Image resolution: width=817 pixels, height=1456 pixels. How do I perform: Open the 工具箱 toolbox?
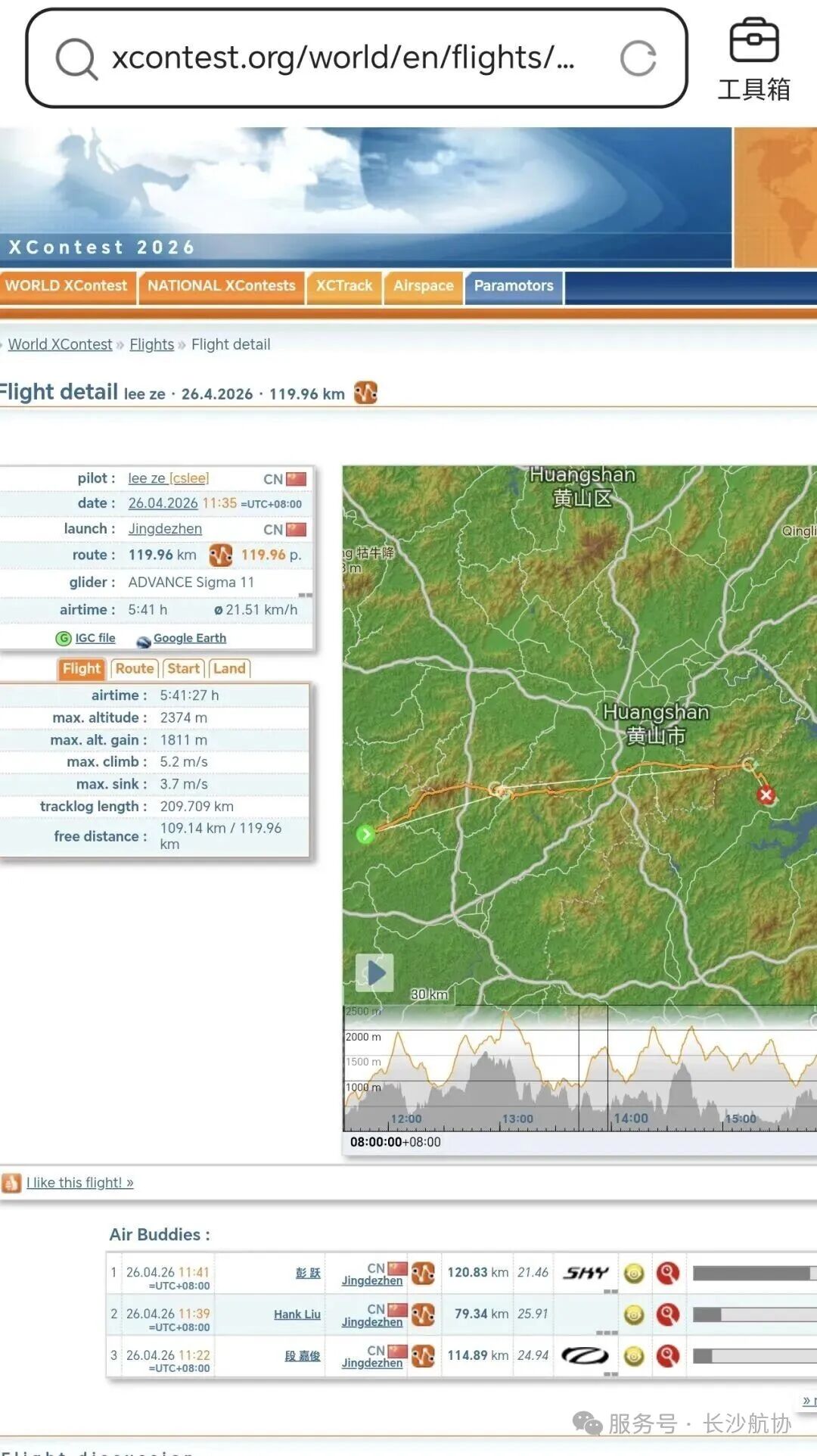(x=753, y=59)
